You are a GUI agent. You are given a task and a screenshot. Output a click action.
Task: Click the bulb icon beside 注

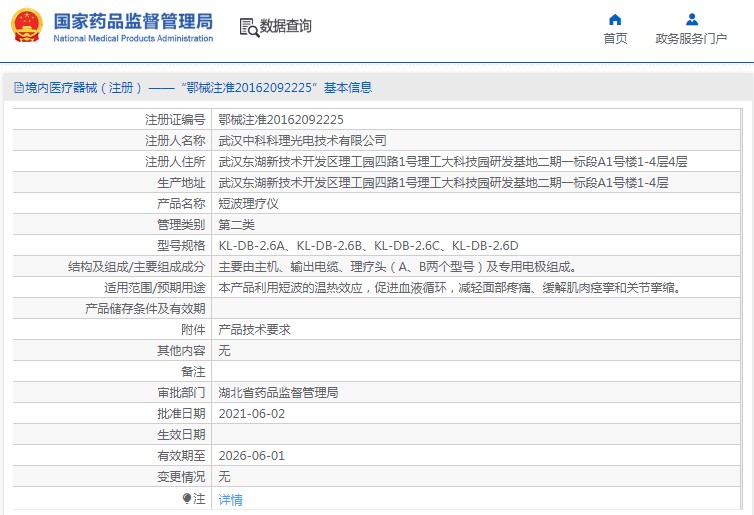(187, 499)
